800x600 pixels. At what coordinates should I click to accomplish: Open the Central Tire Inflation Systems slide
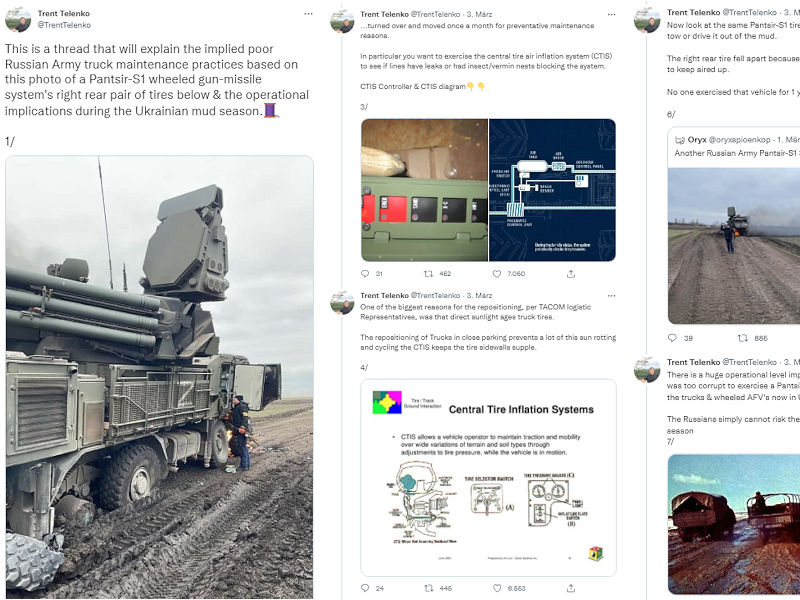click(x=488, y=478)
